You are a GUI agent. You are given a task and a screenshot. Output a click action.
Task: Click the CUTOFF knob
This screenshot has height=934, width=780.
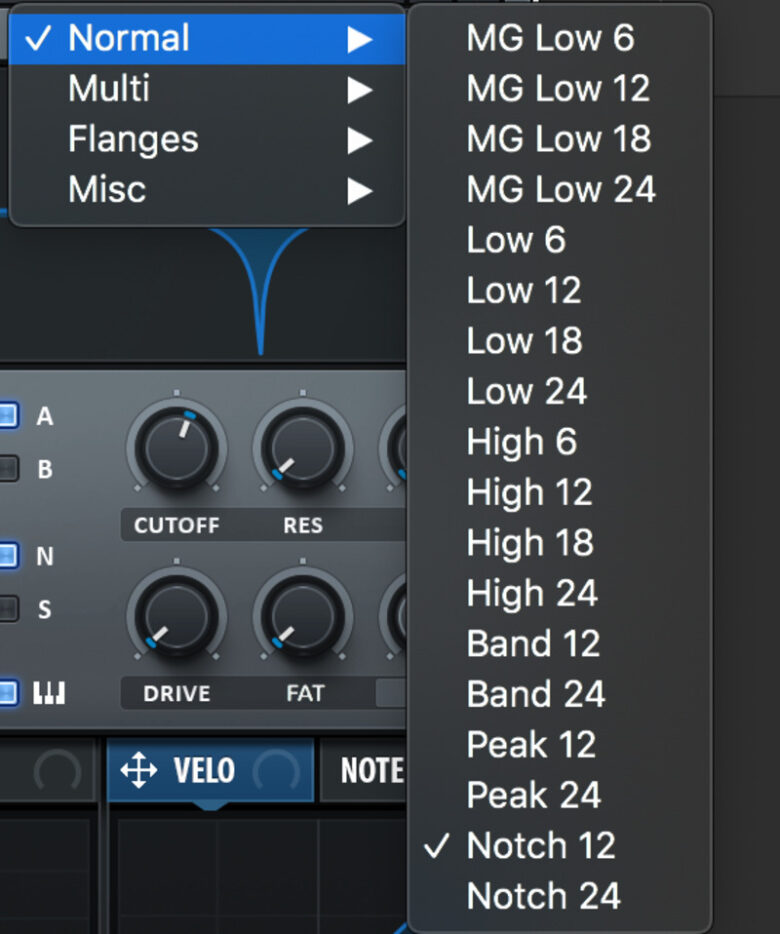pyautogui.click(x=176, y=449)
